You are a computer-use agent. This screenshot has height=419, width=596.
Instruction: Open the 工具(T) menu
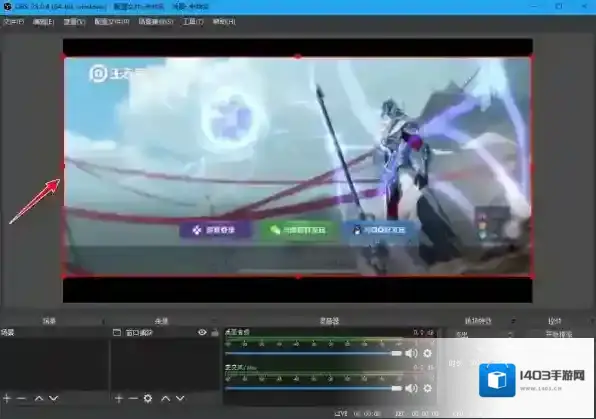coord(193,22)
